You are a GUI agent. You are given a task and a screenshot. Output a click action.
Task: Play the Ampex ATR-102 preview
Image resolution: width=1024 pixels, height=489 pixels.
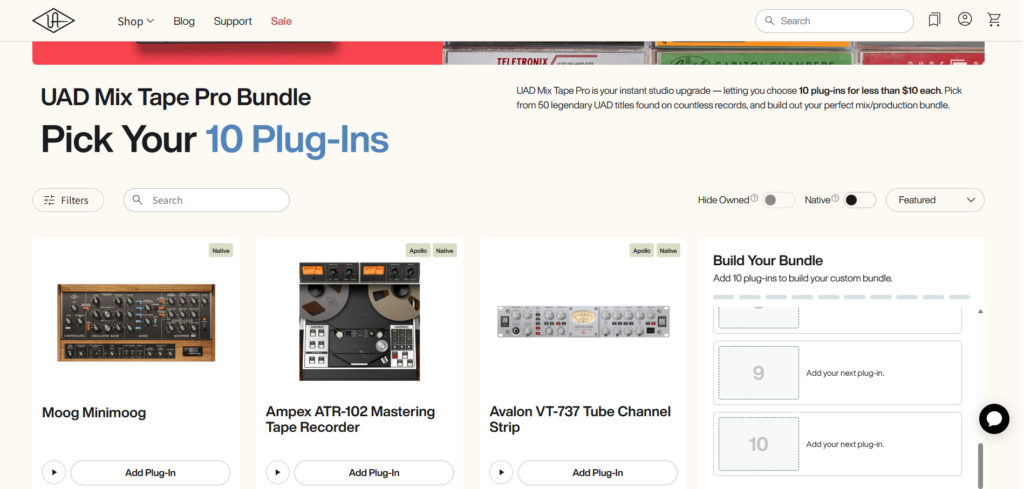point(278,472)
